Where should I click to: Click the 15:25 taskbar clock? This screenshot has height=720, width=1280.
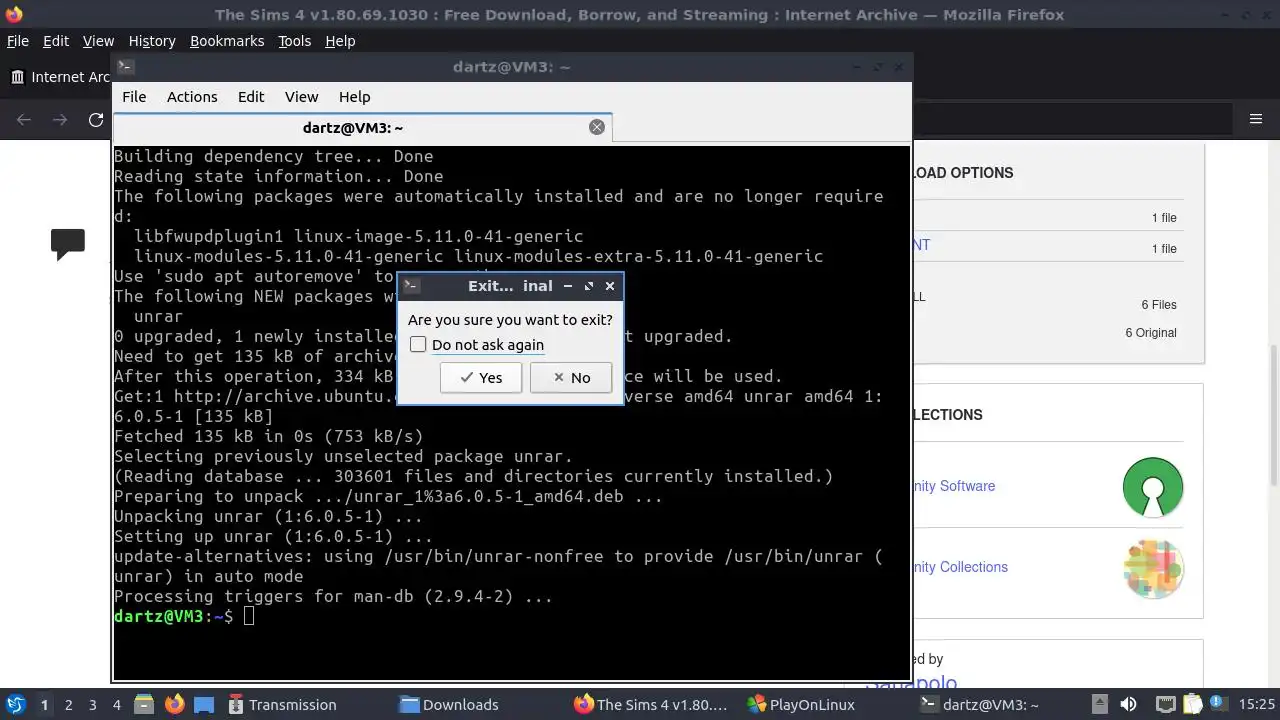[1257, 705]
